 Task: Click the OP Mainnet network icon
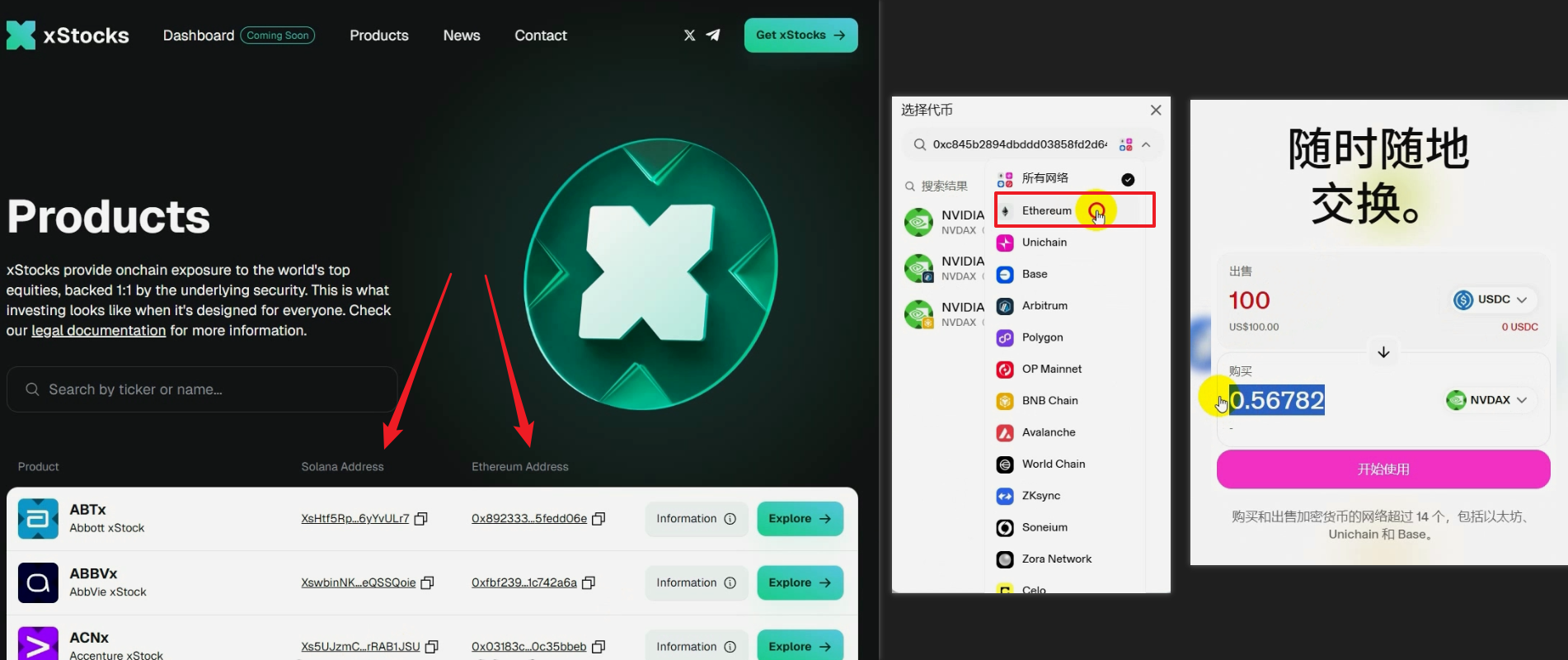[1005, 370]
